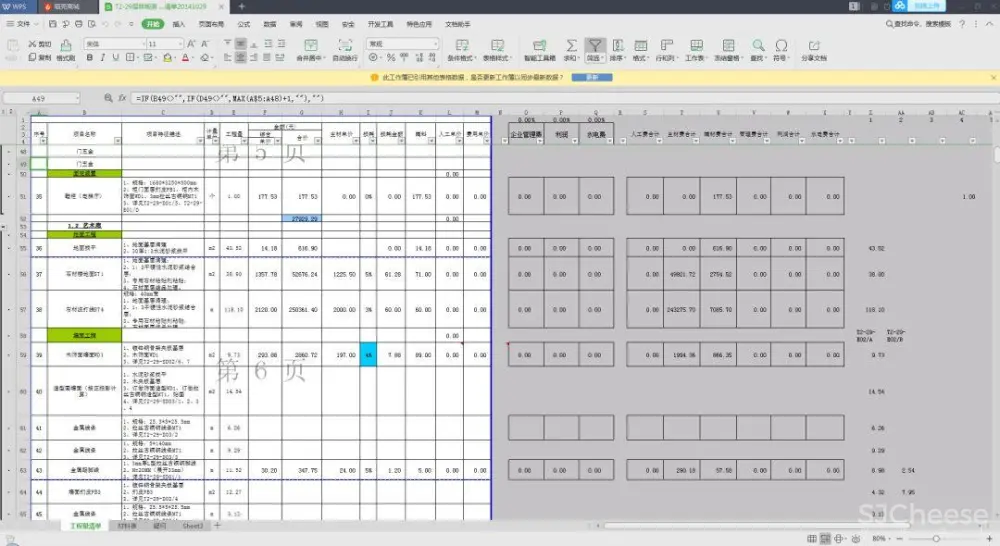Click inside the formula bar input
The width and height of the screenshot is (1000, 546).
click(x=500, y=99)
